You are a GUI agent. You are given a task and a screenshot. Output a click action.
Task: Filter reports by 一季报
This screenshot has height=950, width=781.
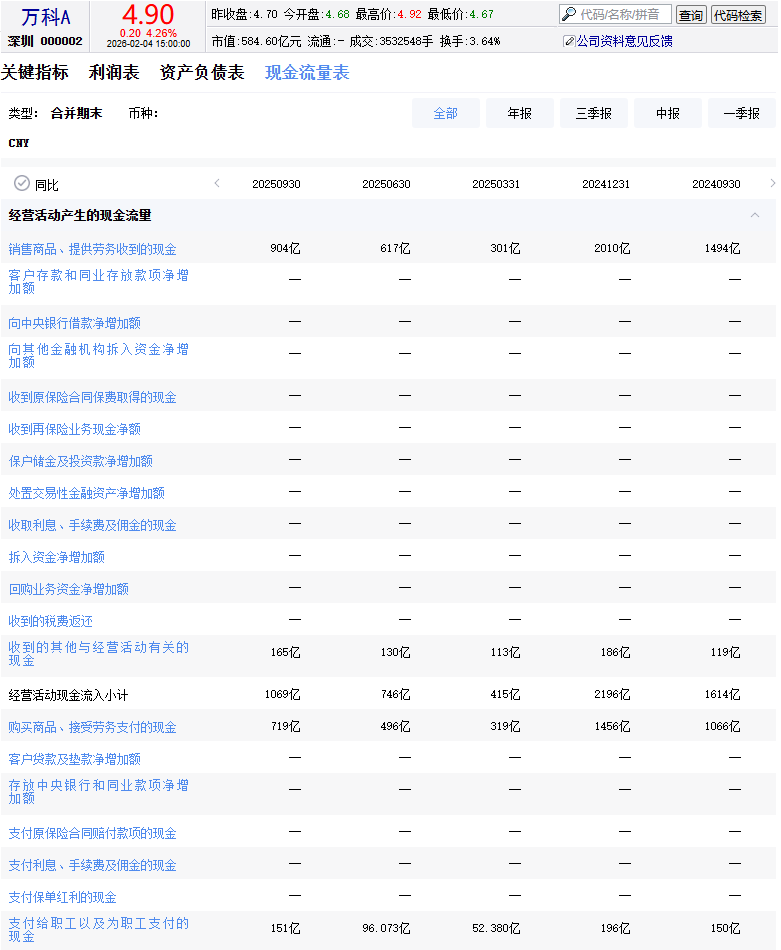741,114
